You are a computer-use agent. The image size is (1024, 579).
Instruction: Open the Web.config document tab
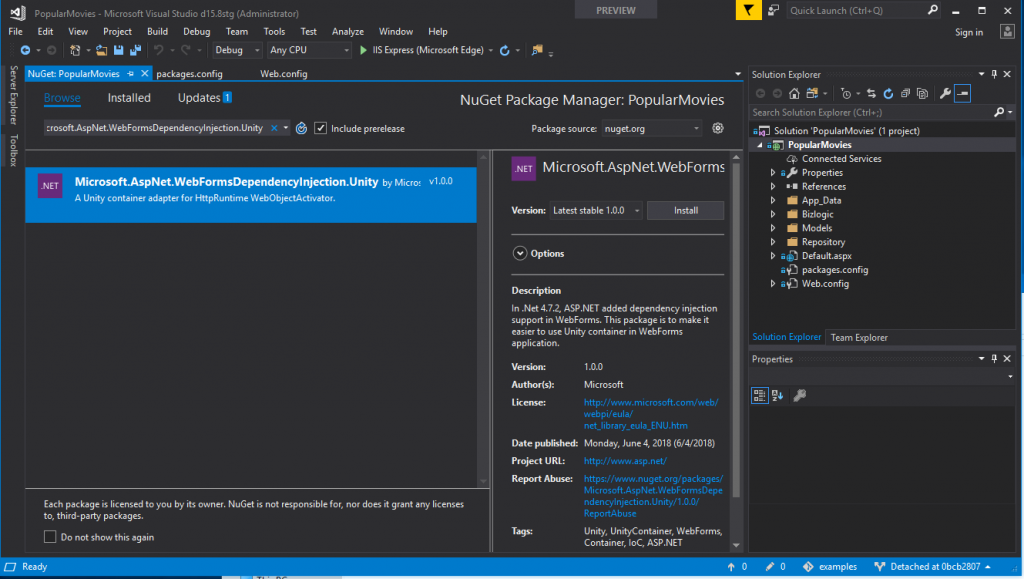point(283,74)
